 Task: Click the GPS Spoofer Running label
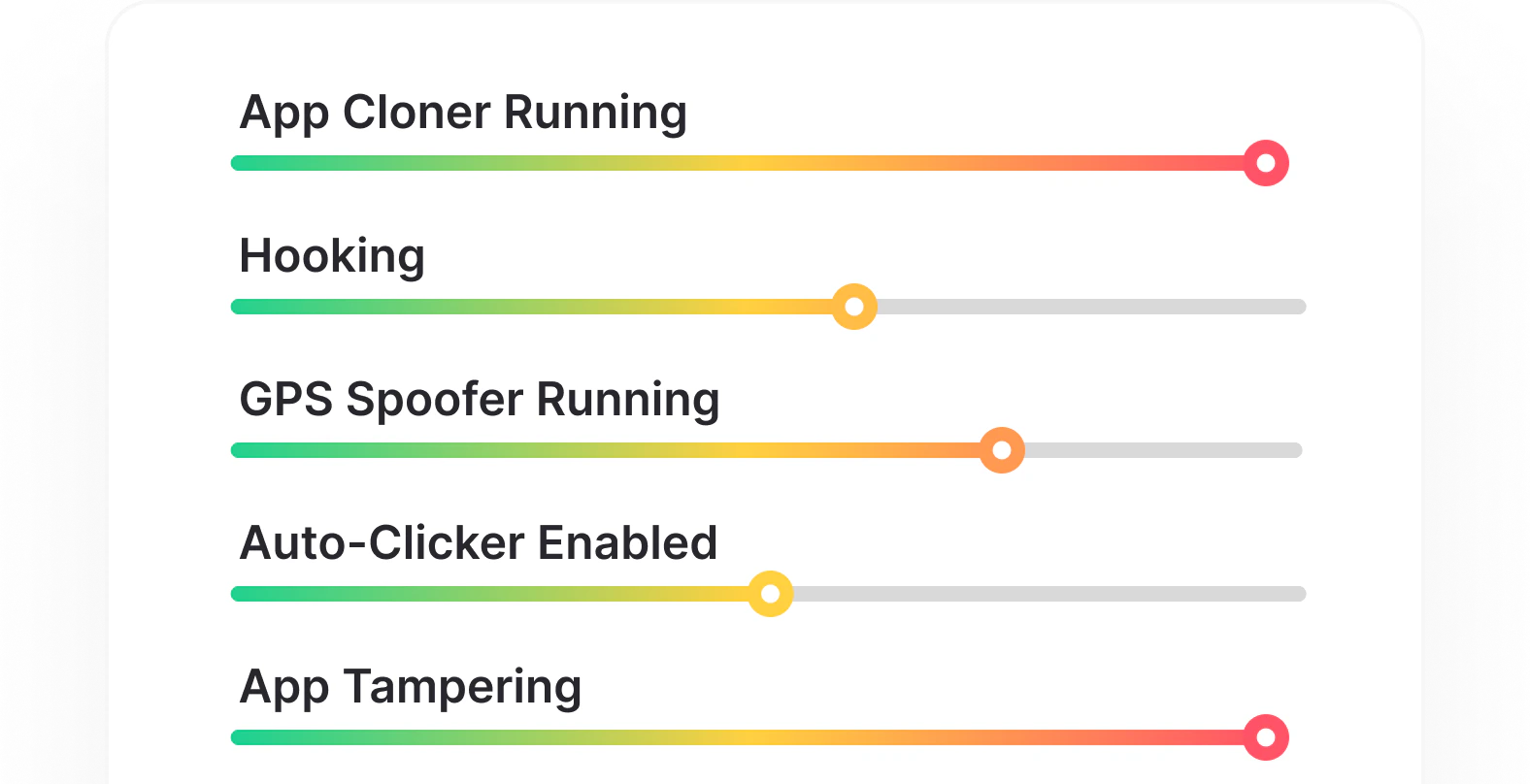coord(480,399)
